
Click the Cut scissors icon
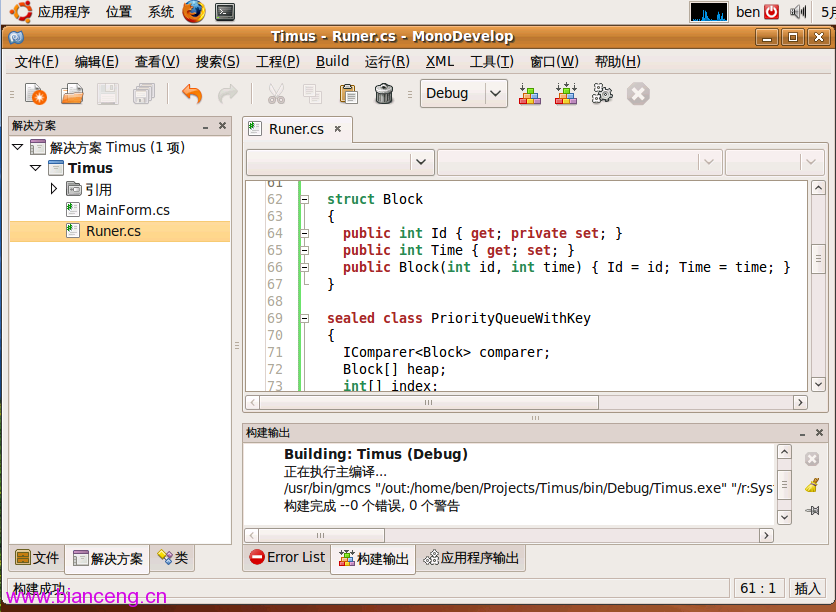[276, 94]
